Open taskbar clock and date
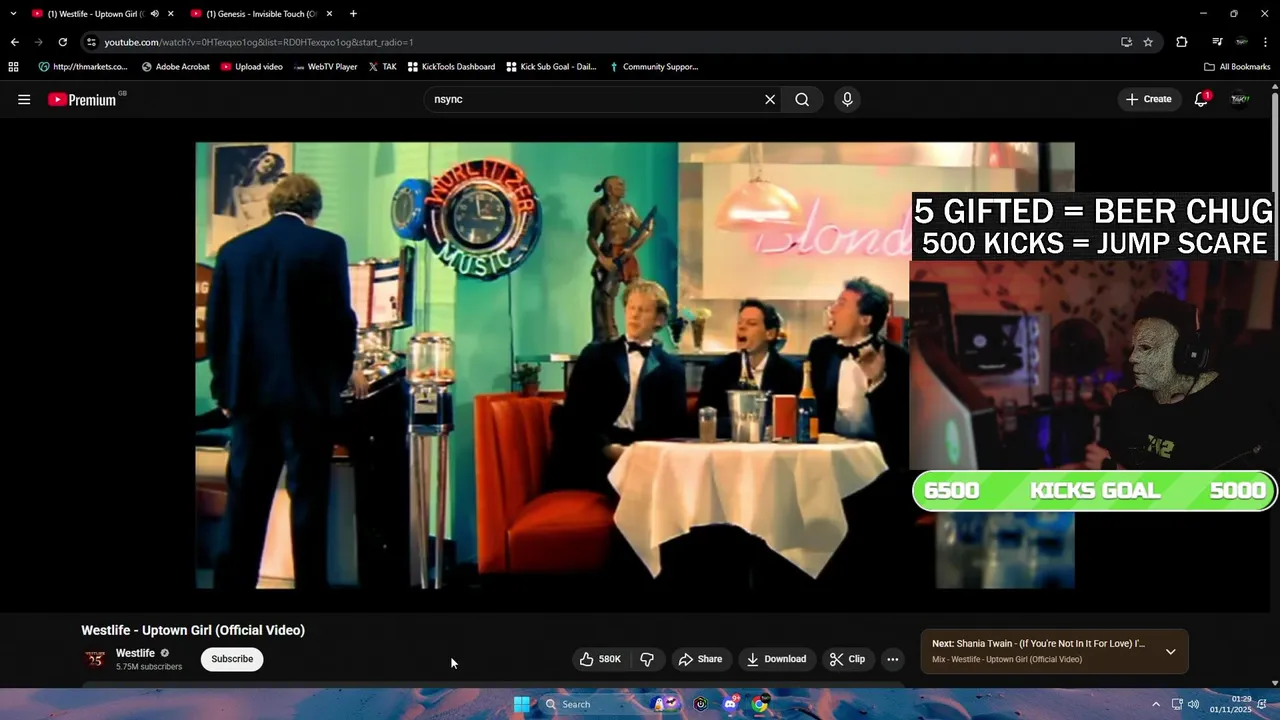The height and width of the screenshot is (720, 1280). click(x=1230, y=704)
